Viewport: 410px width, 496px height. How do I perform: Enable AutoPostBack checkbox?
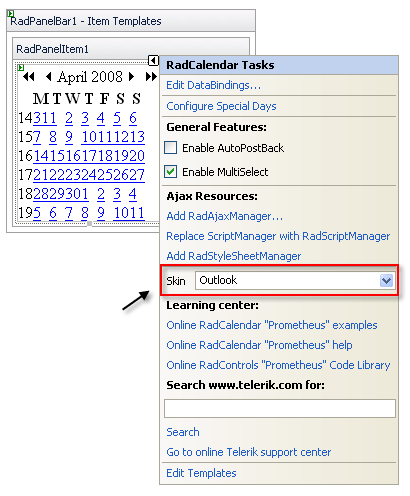pos(171,148)
